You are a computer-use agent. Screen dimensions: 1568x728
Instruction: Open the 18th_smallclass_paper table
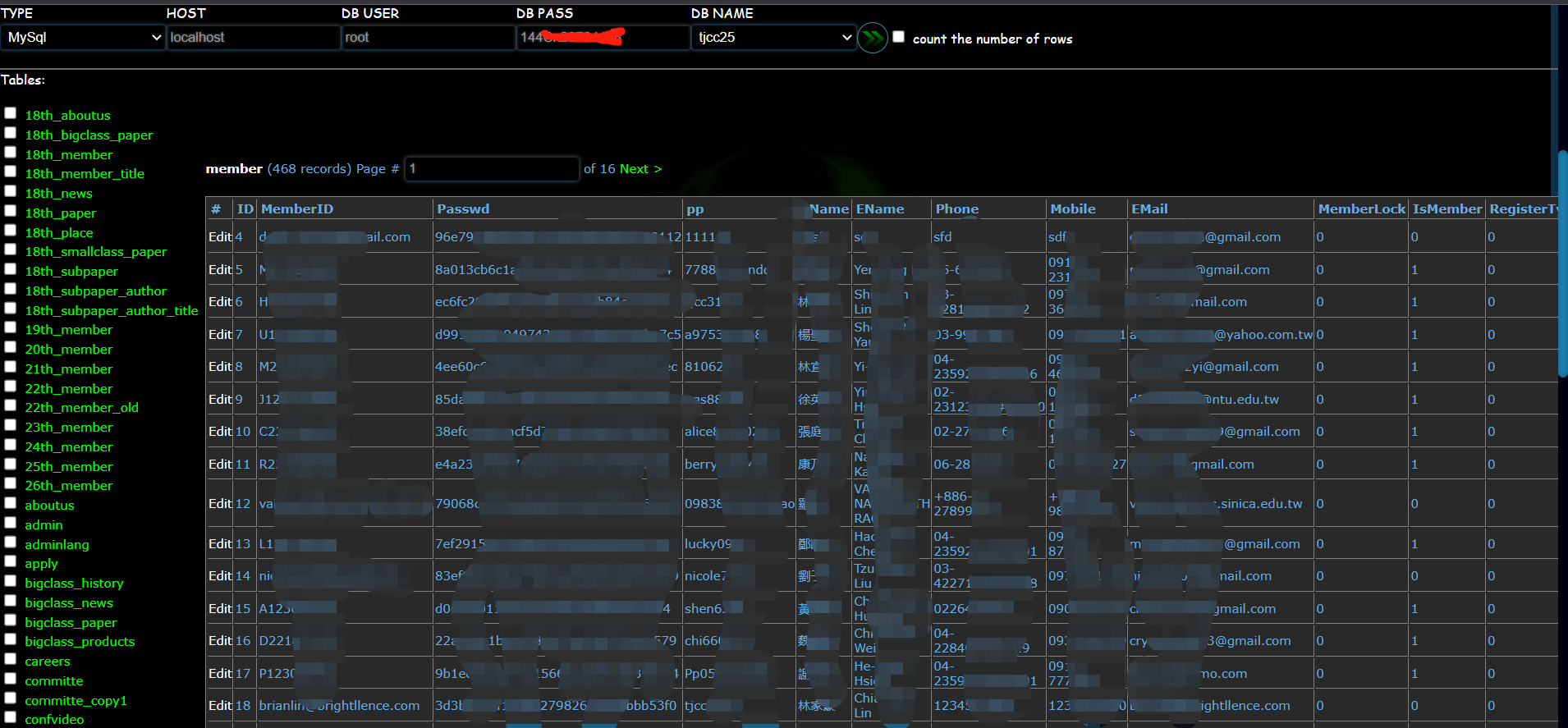click(x=95, y=251)
